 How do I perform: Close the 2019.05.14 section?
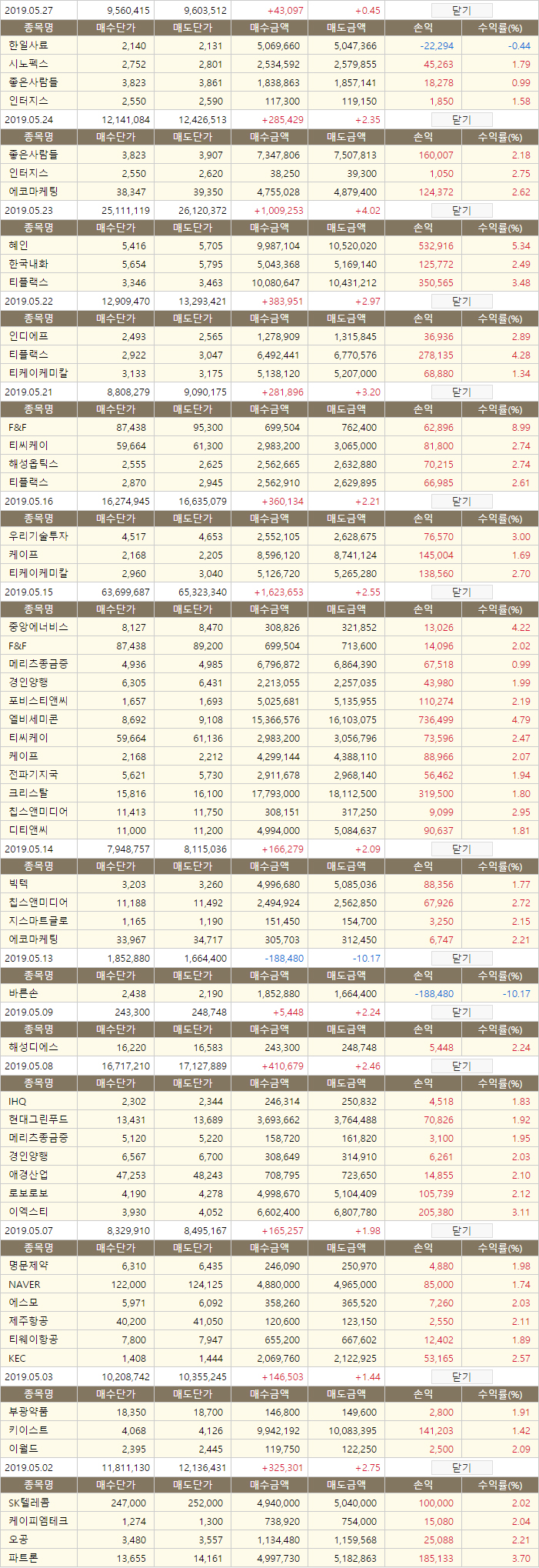(x=461, y=849)
